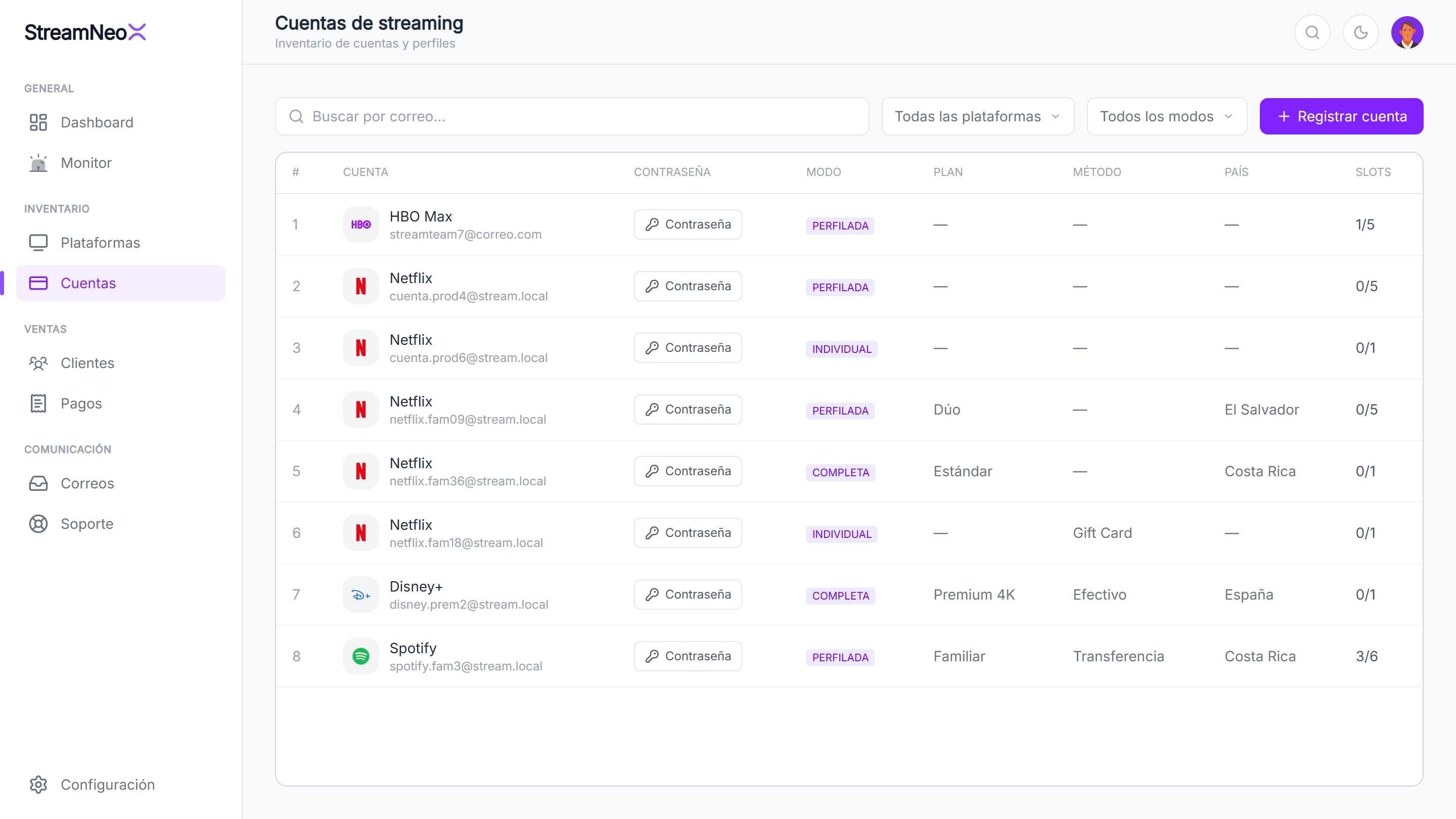Click the Registrar cuenta button

(x=1341, y=116)
